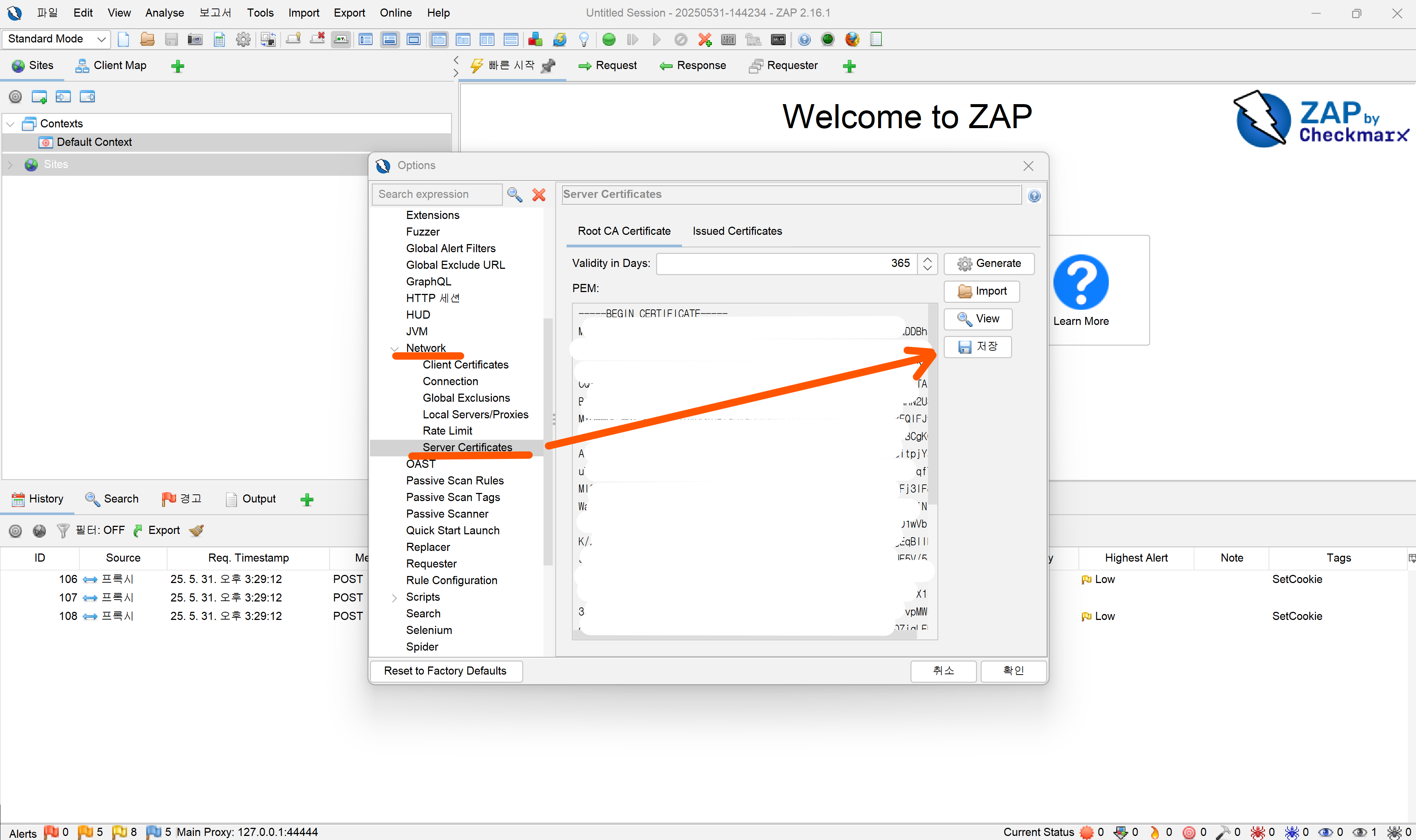Open the Analyse menu

[x=164, y=13]
